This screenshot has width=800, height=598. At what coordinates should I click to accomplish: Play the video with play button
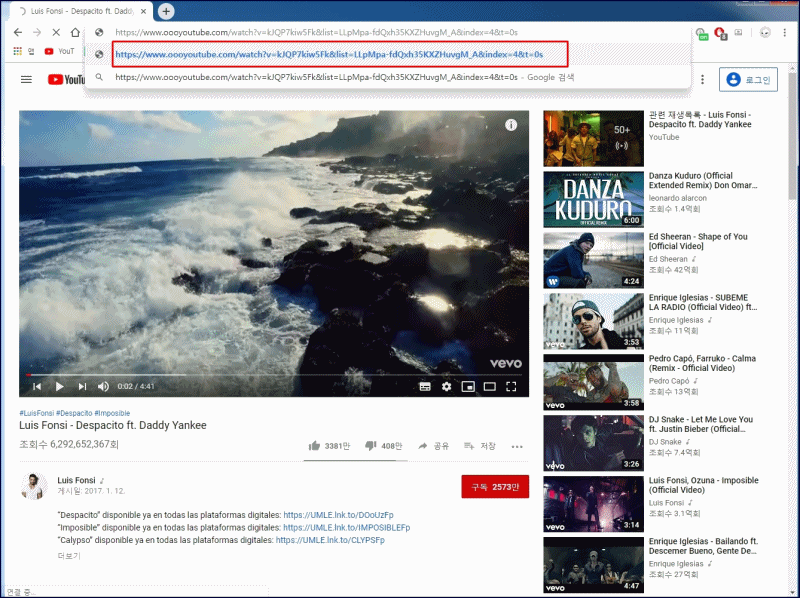coord(59,386)
